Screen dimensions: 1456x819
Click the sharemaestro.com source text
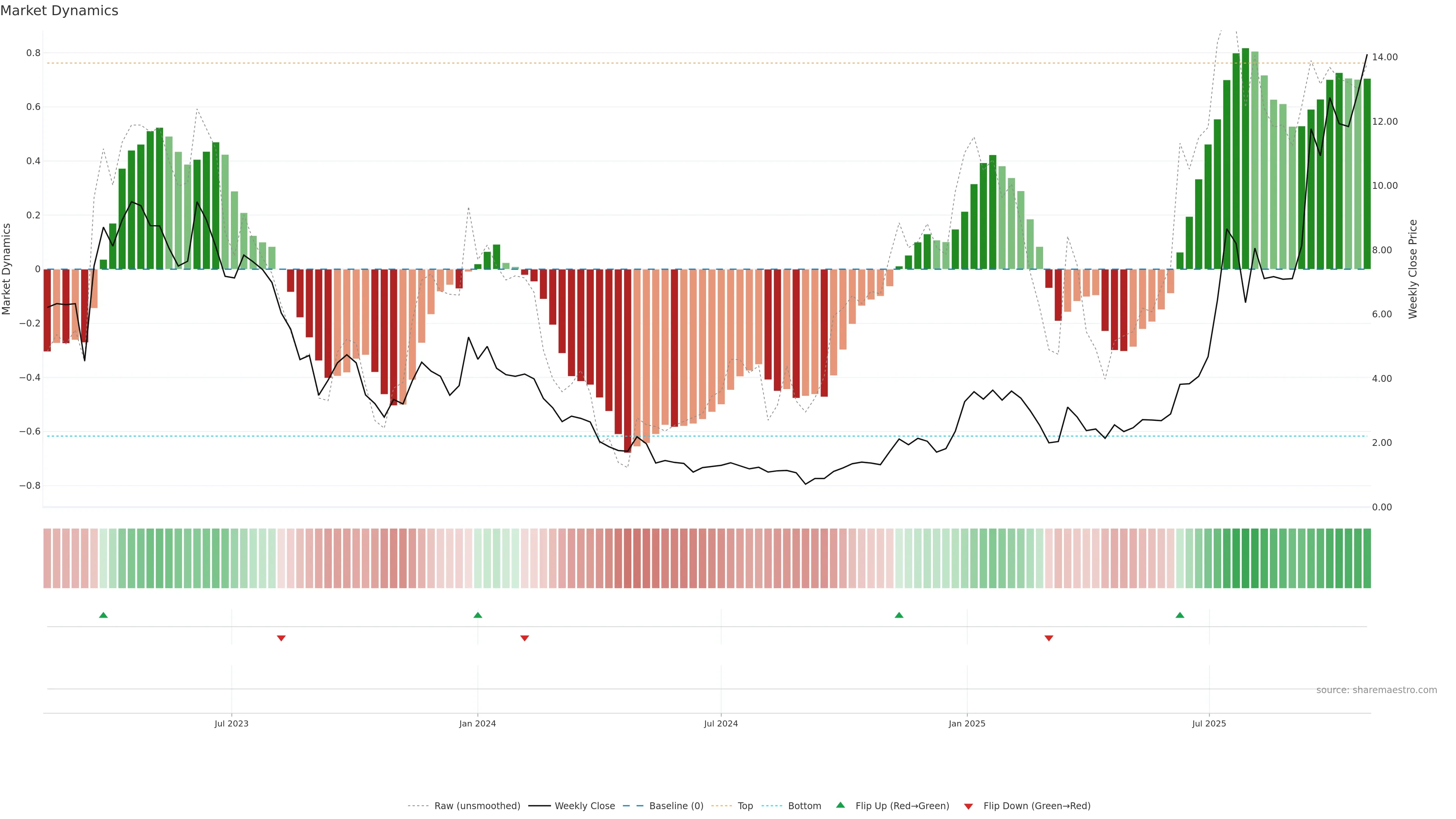point(1376,690)
